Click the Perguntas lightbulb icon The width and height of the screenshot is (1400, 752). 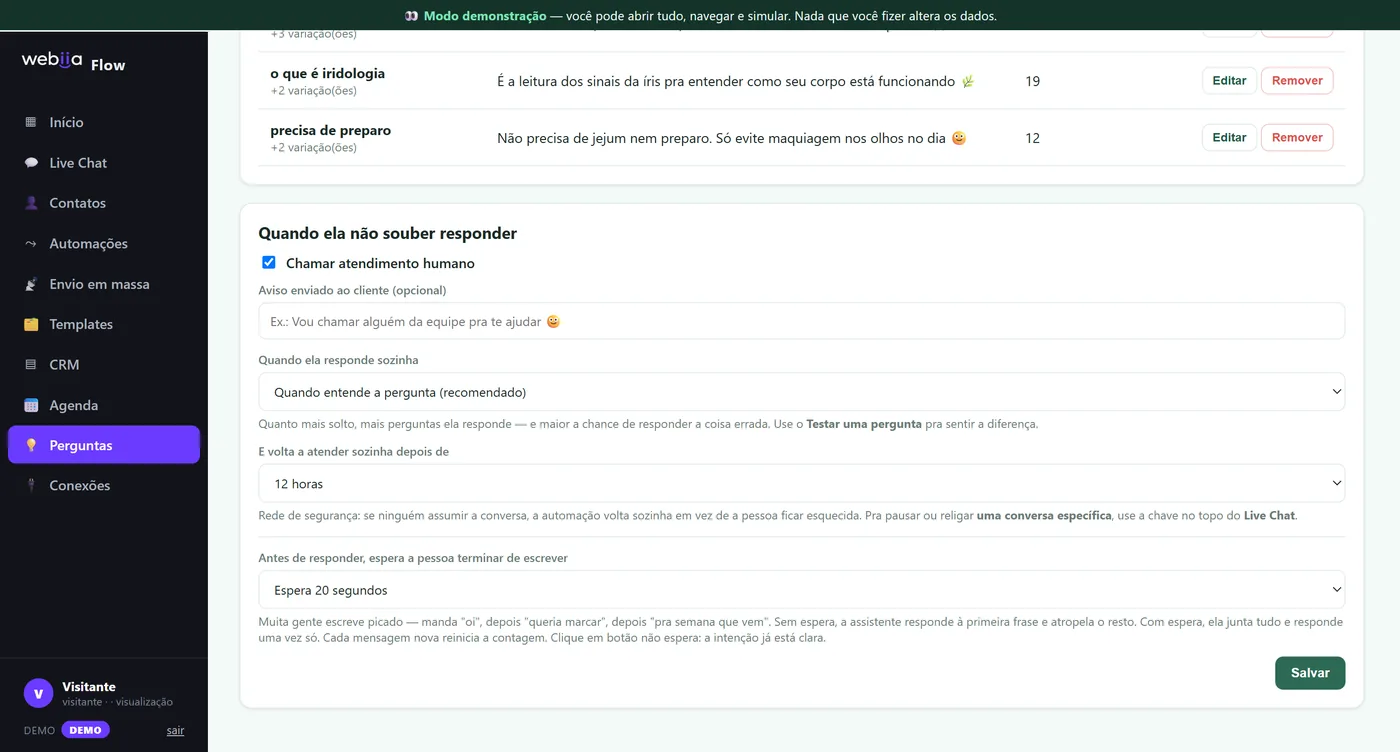click(31, 445)
